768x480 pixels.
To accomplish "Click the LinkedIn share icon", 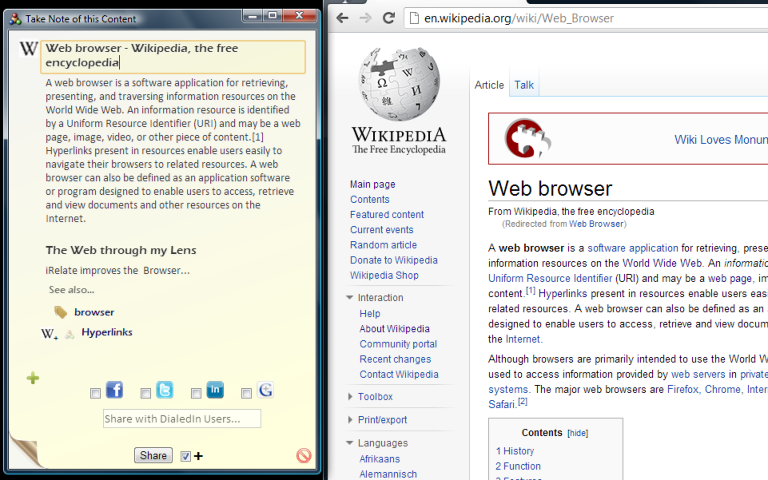I will coord(215,390).
